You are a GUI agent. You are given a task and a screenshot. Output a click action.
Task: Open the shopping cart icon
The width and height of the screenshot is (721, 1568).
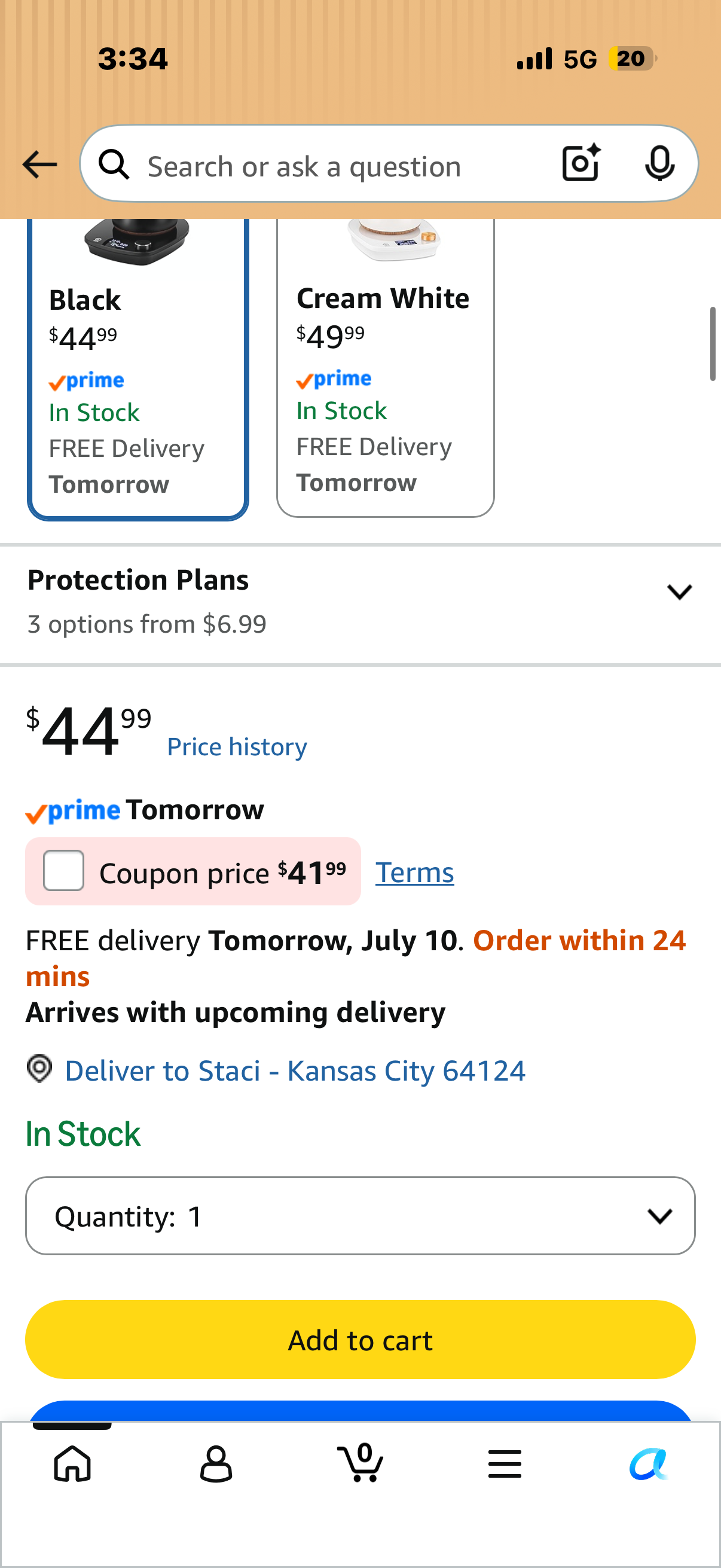click(x=360, y=1463)
